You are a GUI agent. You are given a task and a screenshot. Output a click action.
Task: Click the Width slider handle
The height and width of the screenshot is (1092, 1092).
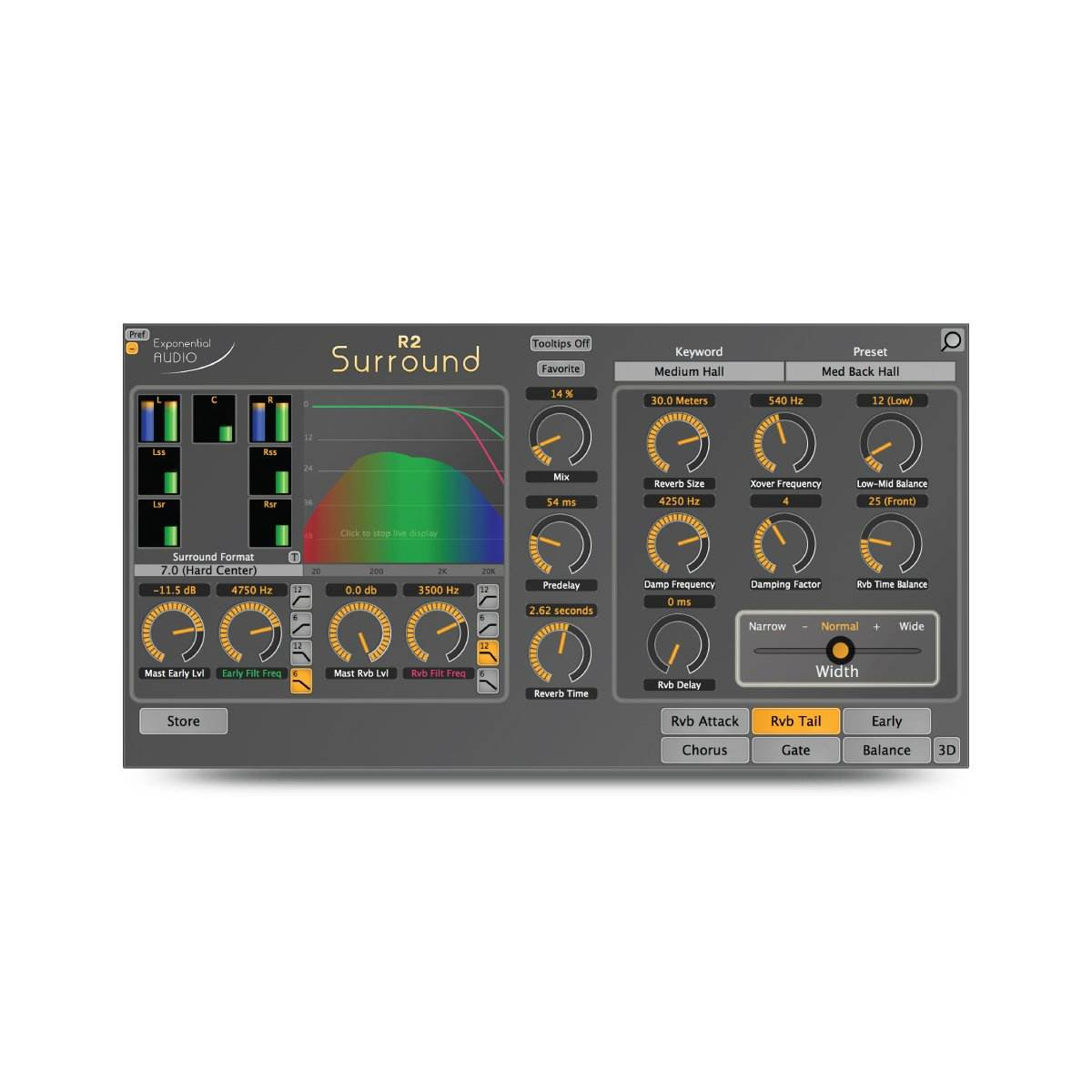pyautogui.click(x=840, y=650)
